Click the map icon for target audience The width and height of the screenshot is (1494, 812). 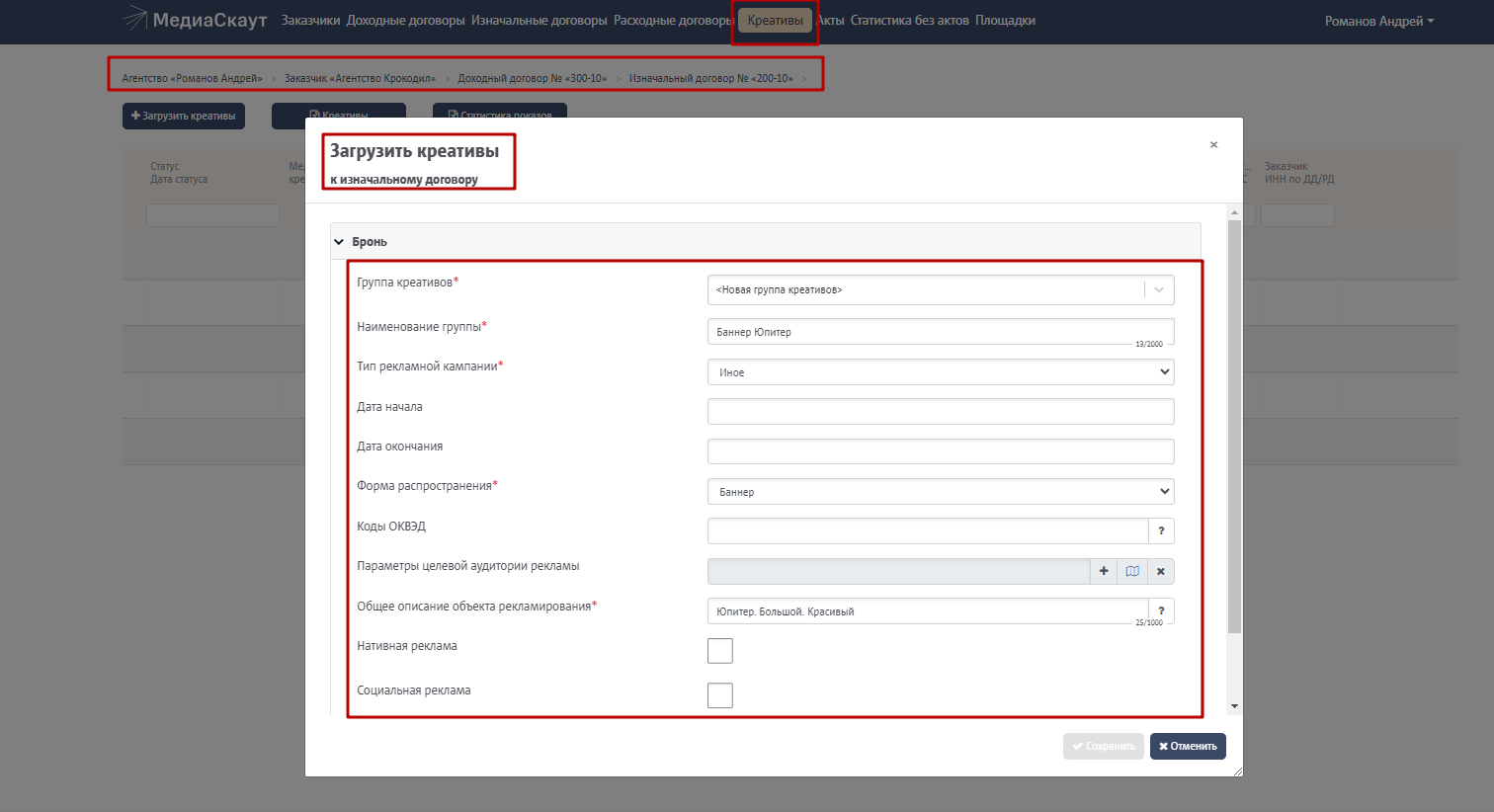click(x=1132, y=571)
